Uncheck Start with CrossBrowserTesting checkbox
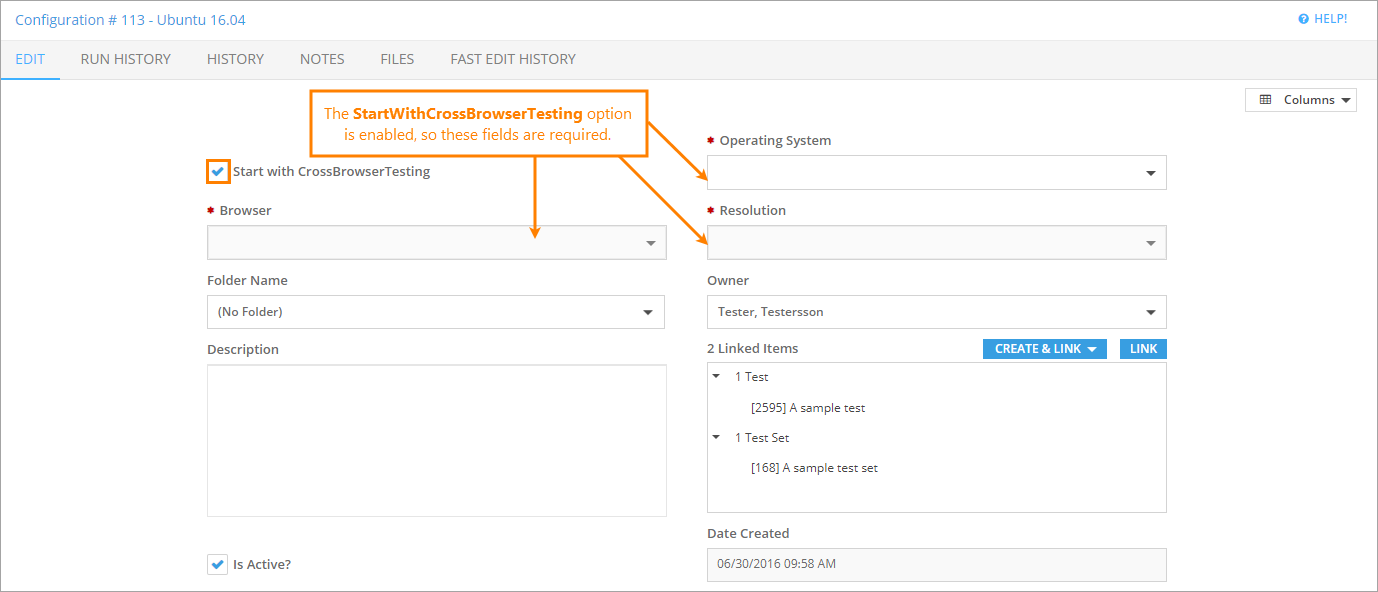 (218, 171)
